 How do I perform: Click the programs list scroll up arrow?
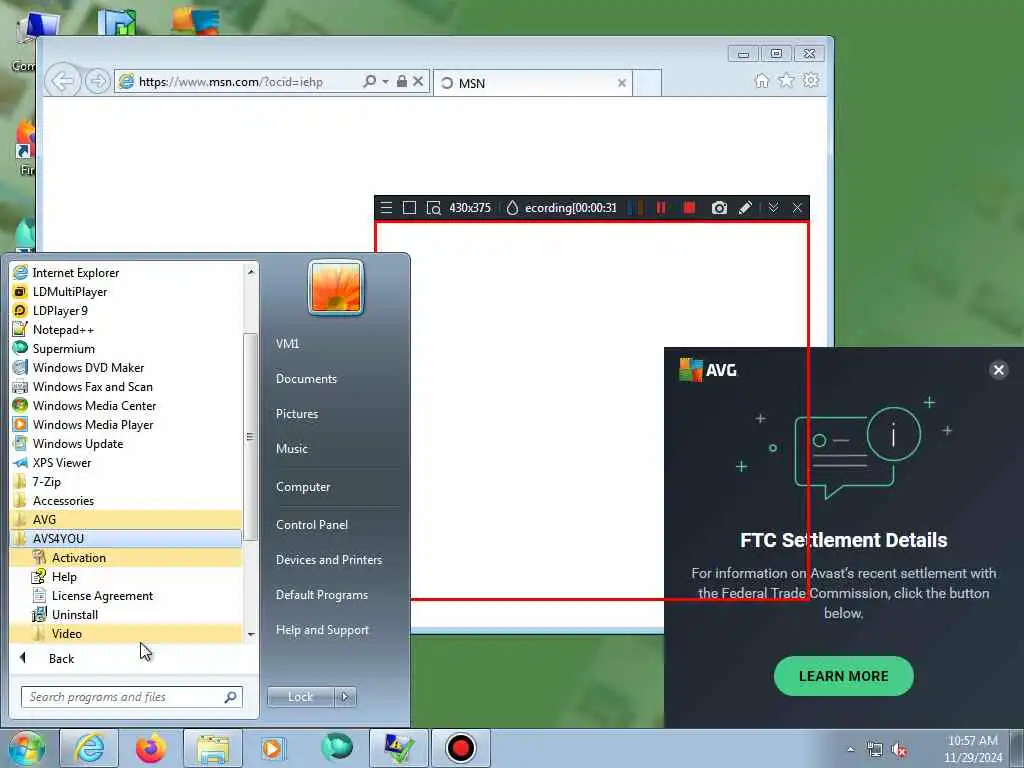pyautogui.click(x=251, y=271)
